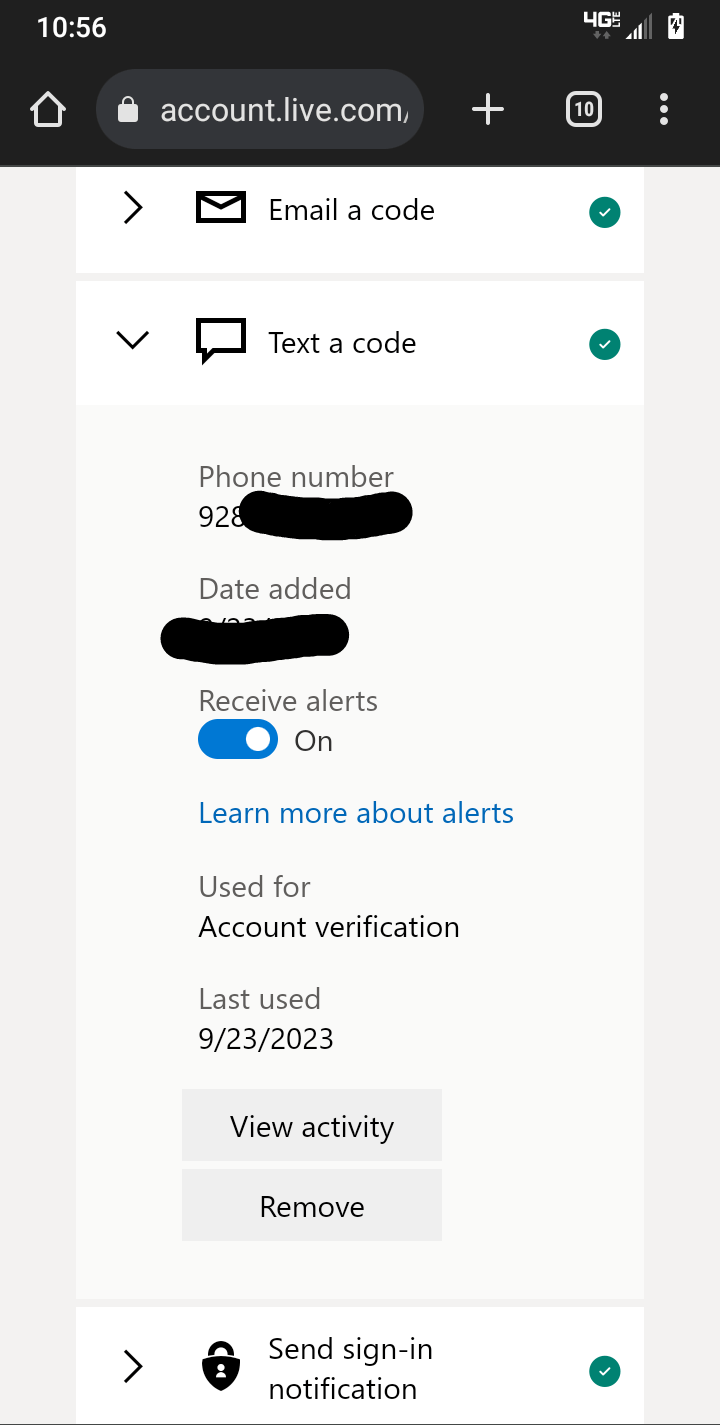
Task: Tap the address bar showing account.live.com
Action: coord(280,109)
